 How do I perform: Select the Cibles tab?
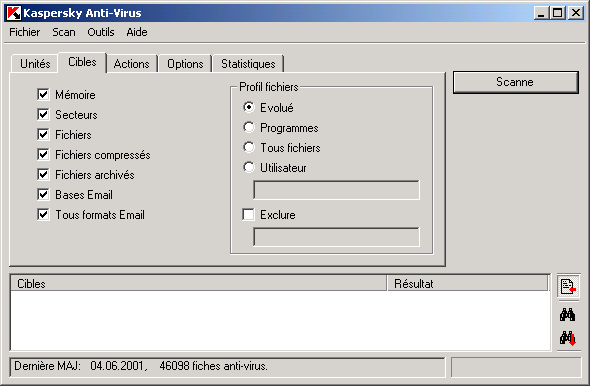tap(82, 62)
